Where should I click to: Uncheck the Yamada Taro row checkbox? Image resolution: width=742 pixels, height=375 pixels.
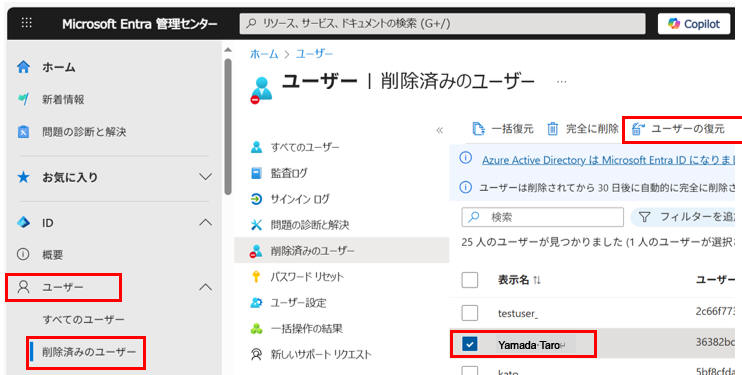[x=469, y=344]
